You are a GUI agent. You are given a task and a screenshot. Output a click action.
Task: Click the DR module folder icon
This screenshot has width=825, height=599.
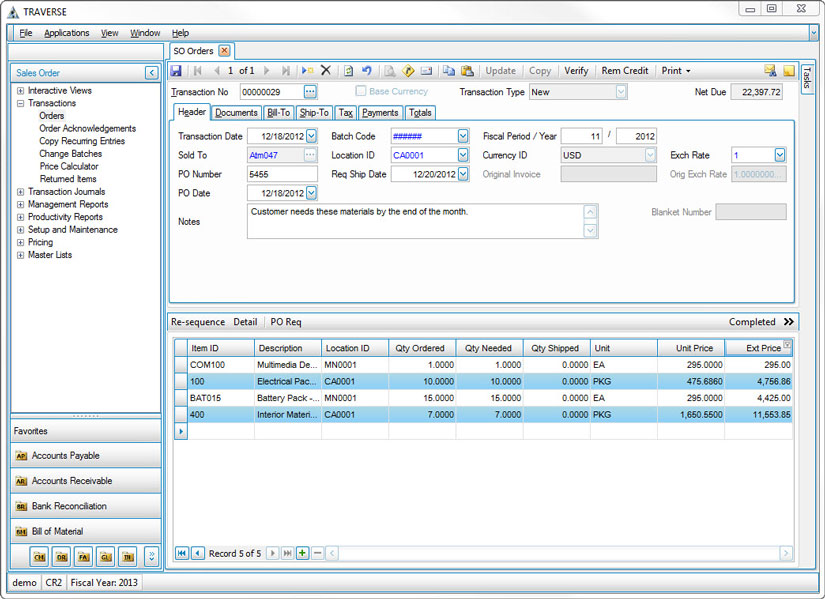click(x=62, y=557)
